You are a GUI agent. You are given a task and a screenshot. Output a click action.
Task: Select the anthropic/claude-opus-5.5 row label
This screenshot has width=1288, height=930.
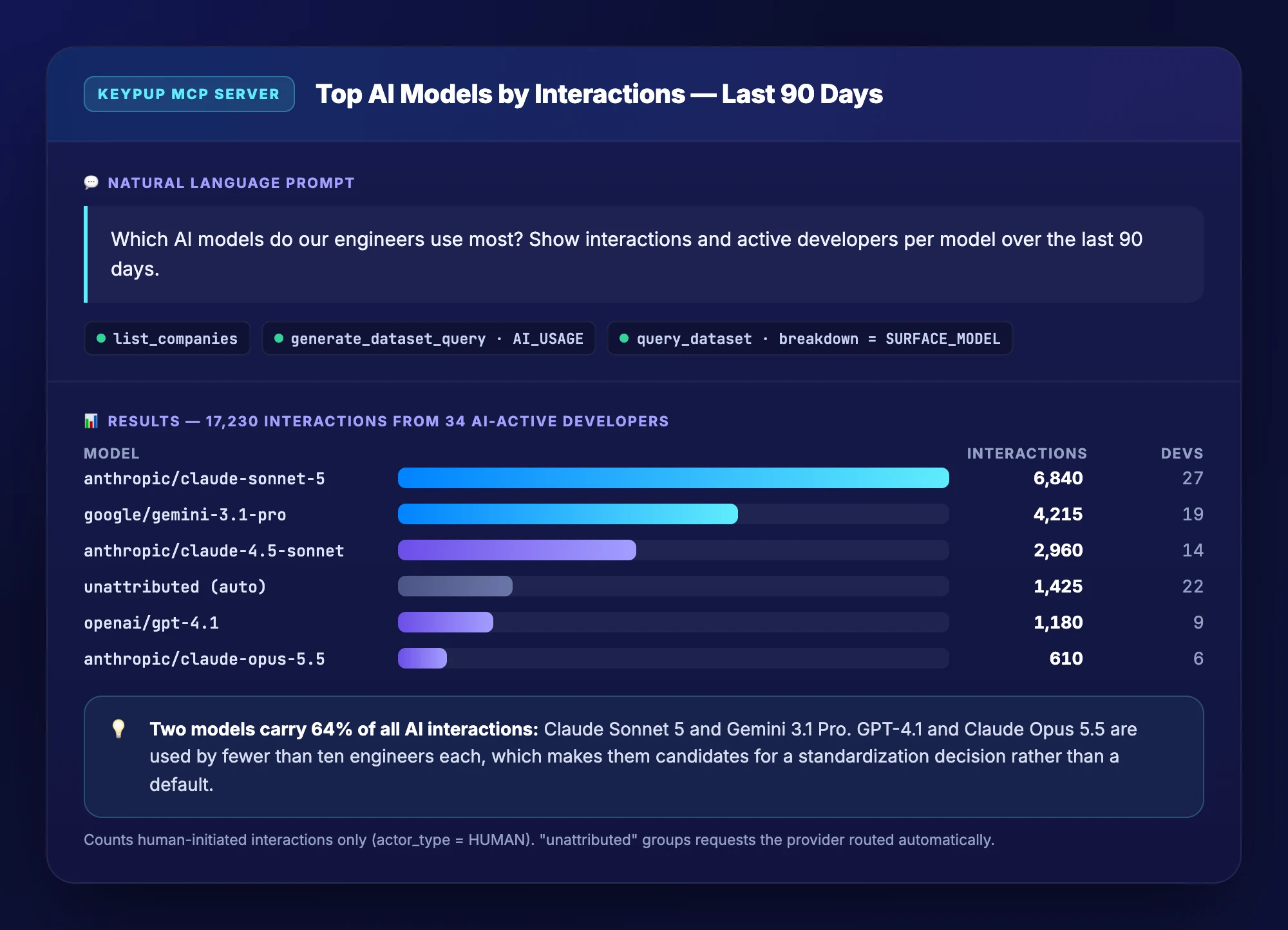pos(204,659)
